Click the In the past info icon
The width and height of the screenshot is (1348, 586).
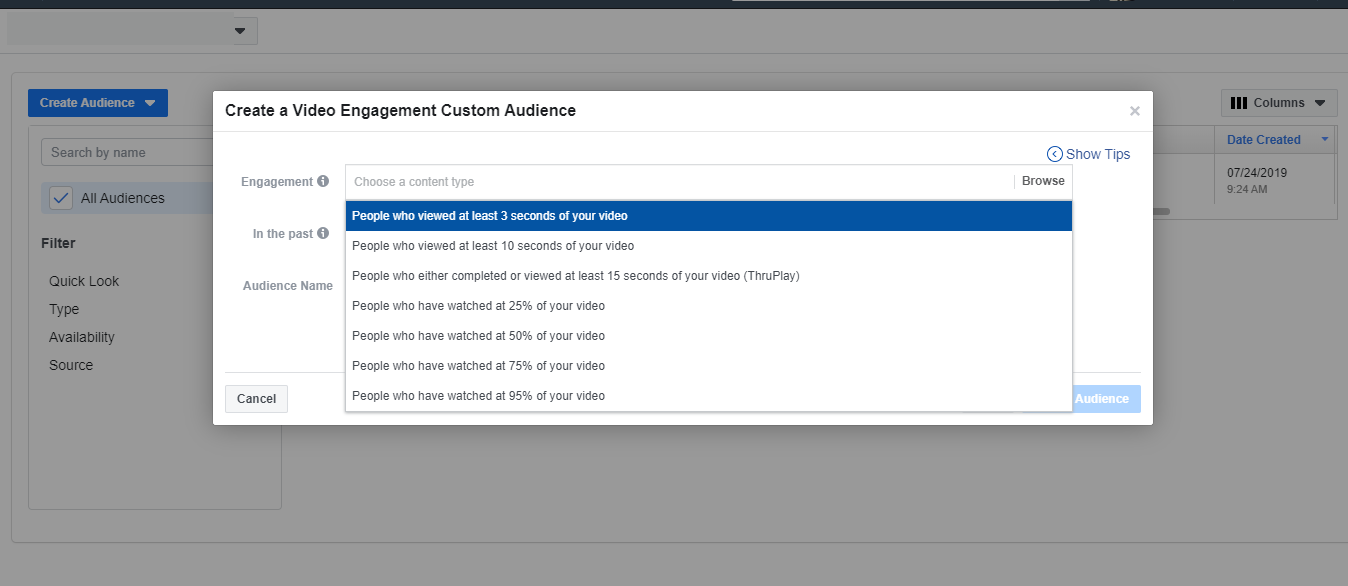(x=323, y=234)
